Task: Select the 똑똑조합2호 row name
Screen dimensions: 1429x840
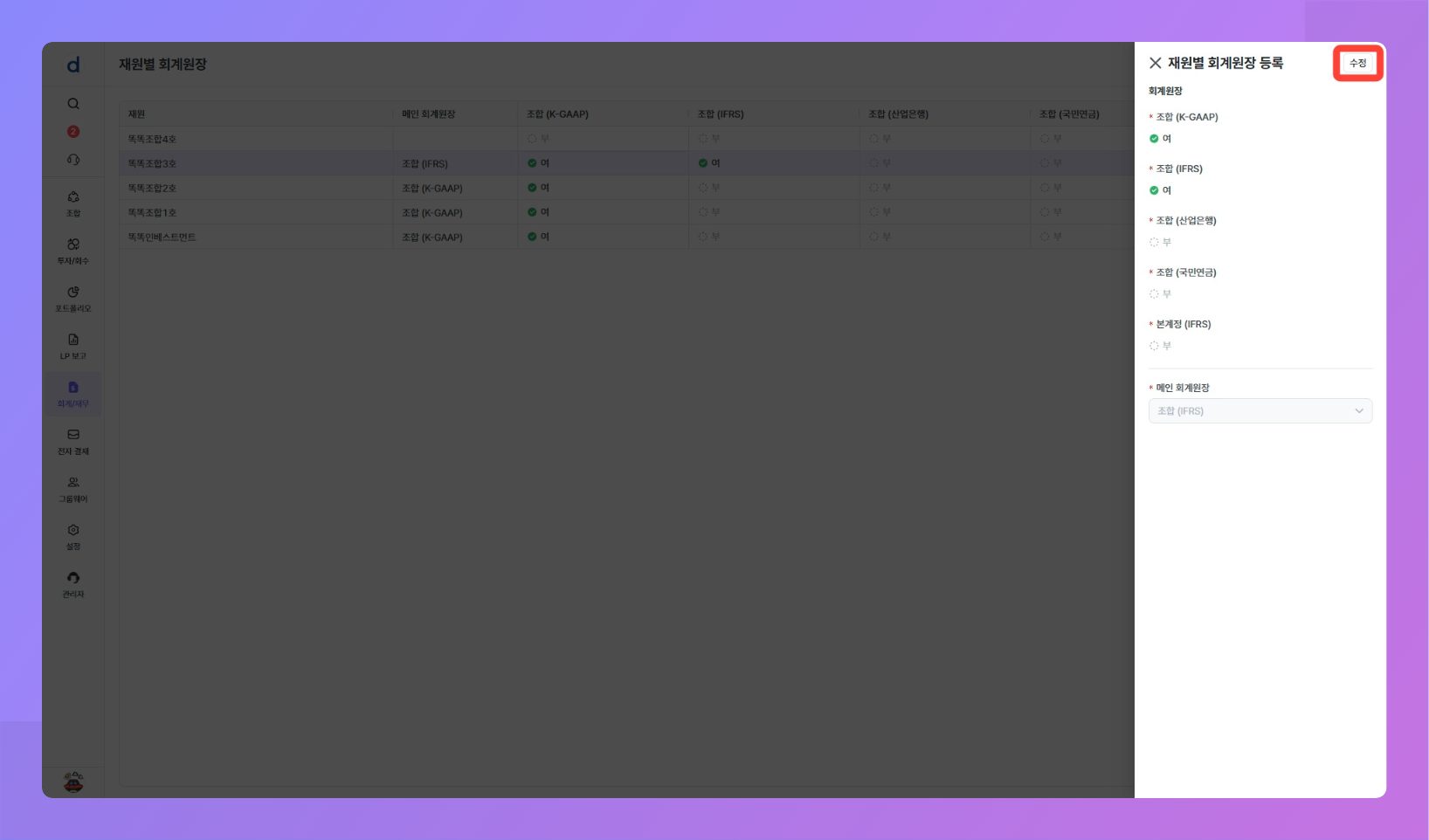Action: (x=152, y=188)
